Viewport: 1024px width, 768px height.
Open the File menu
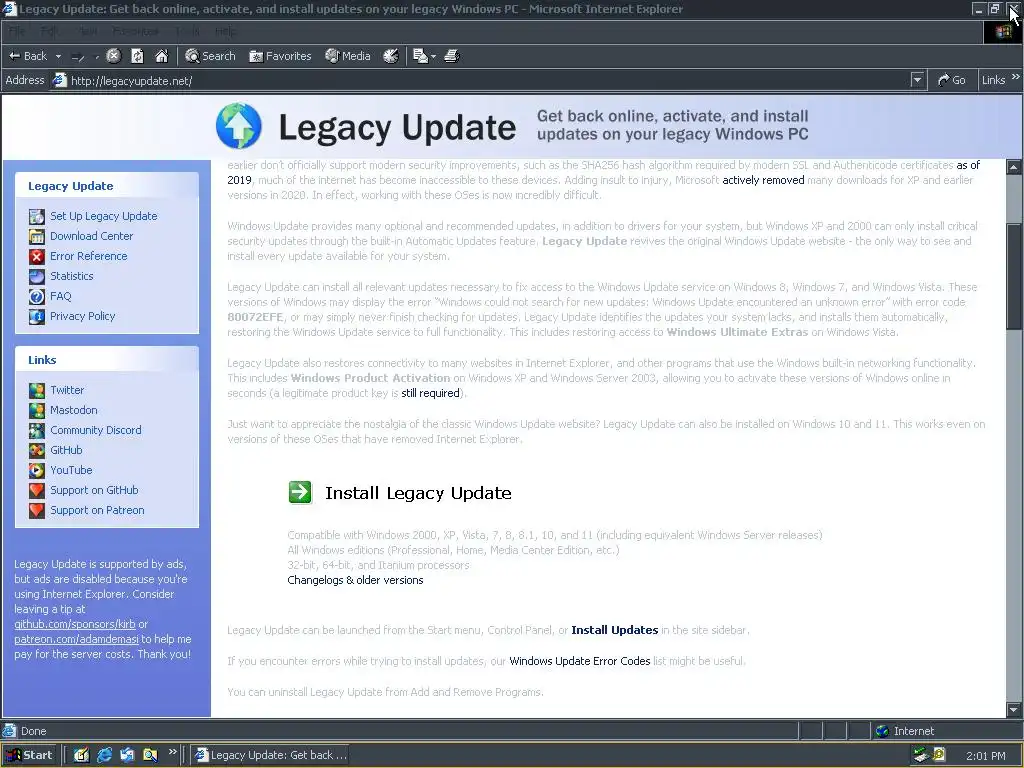click(x=16, y=31)
